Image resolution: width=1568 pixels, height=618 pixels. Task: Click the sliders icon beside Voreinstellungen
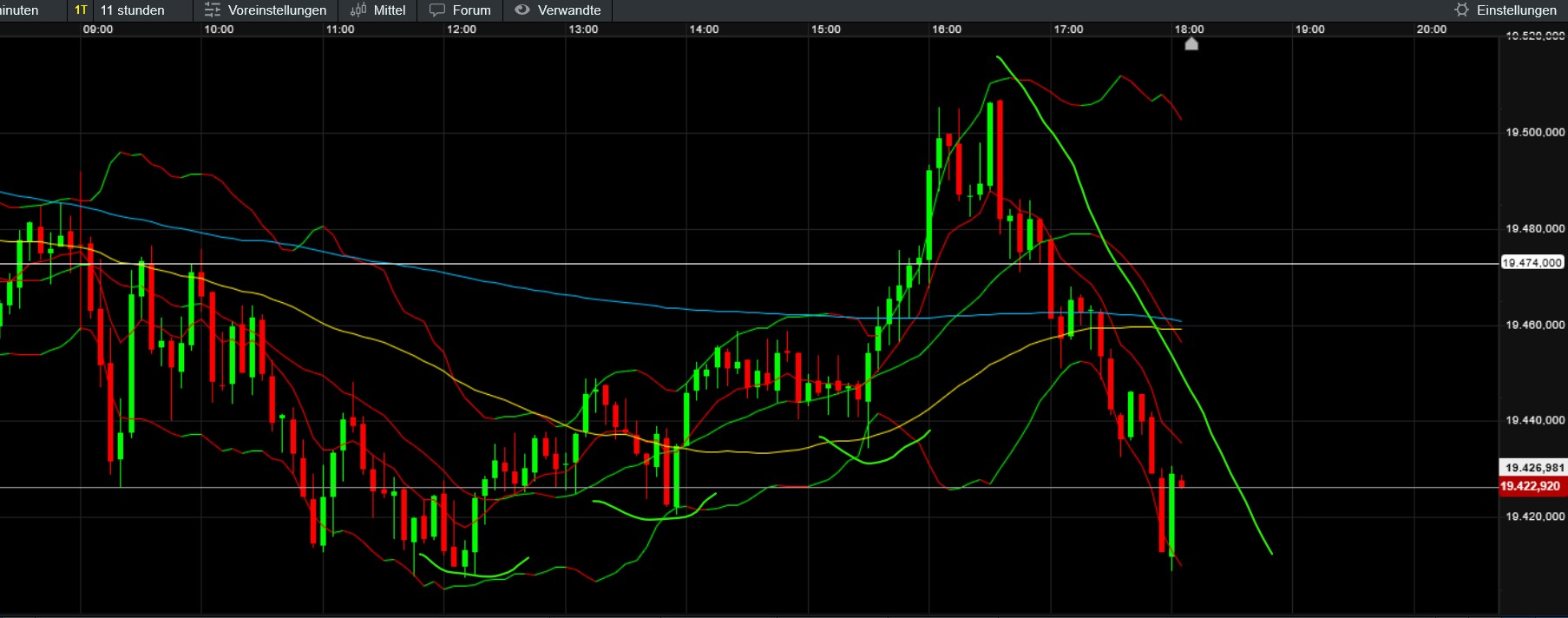[213, 10]
